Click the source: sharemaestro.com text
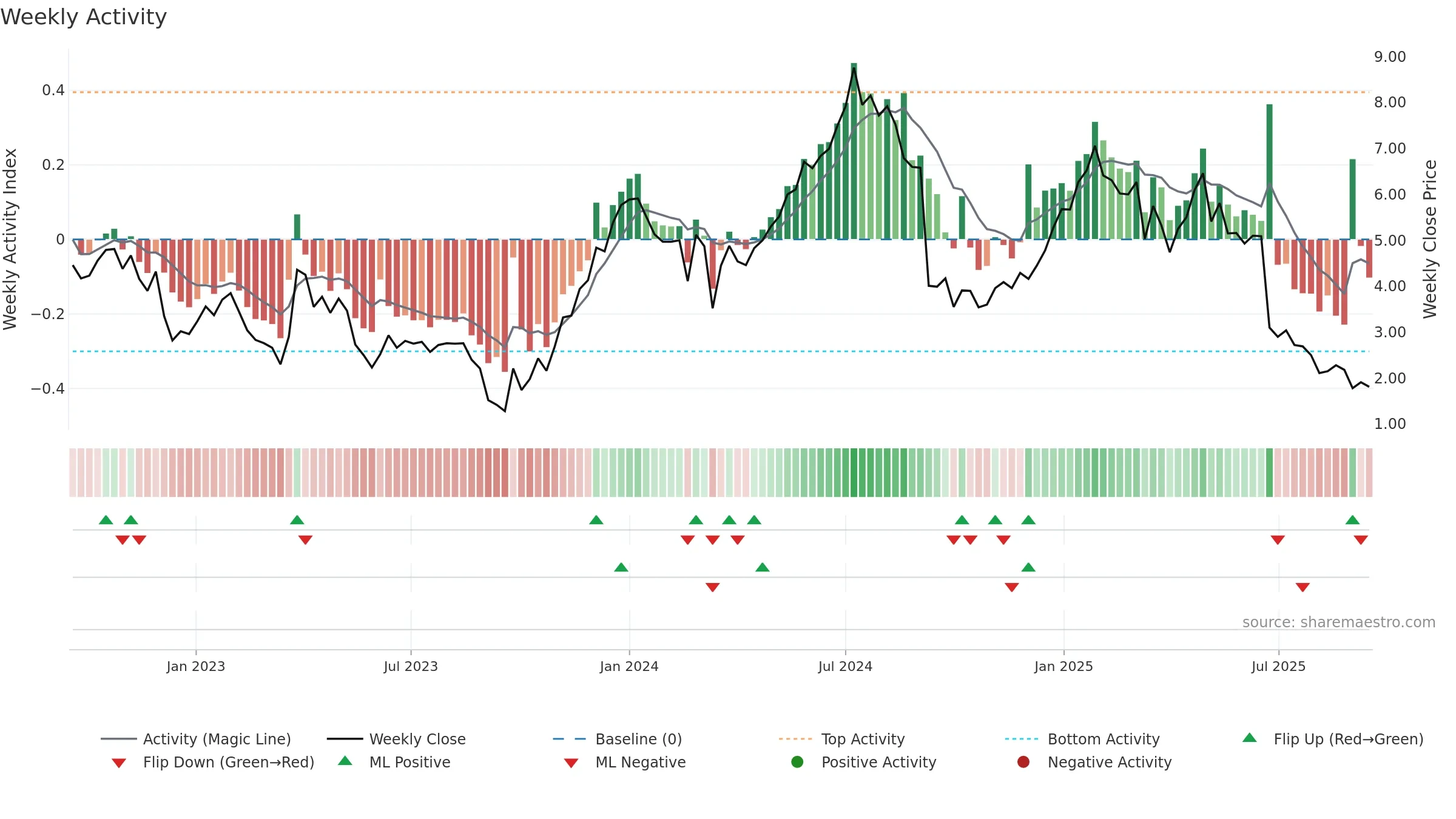Viewport: 1456px width, 819px height. point(1339,622)
